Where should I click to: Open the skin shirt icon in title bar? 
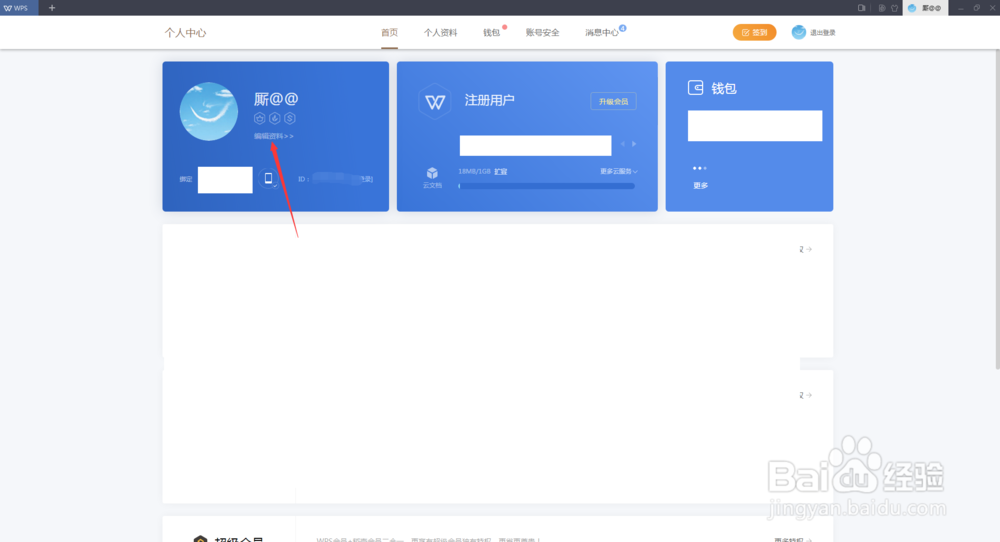pos(894,8)
